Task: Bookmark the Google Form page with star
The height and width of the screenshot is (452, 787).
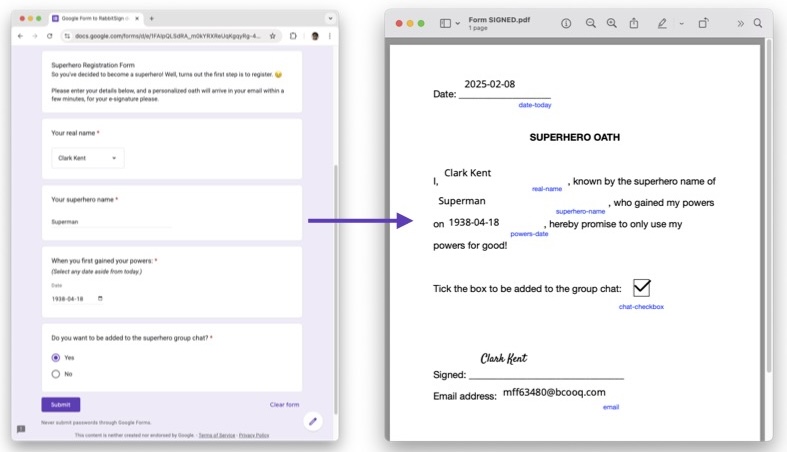Action: [273, 36]
